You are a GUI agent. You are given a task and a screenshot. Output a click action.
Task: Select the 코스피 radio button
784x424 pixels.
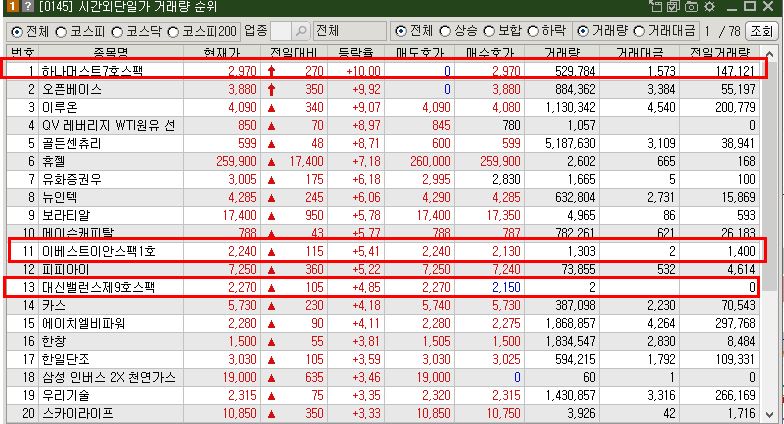point(61,32)
